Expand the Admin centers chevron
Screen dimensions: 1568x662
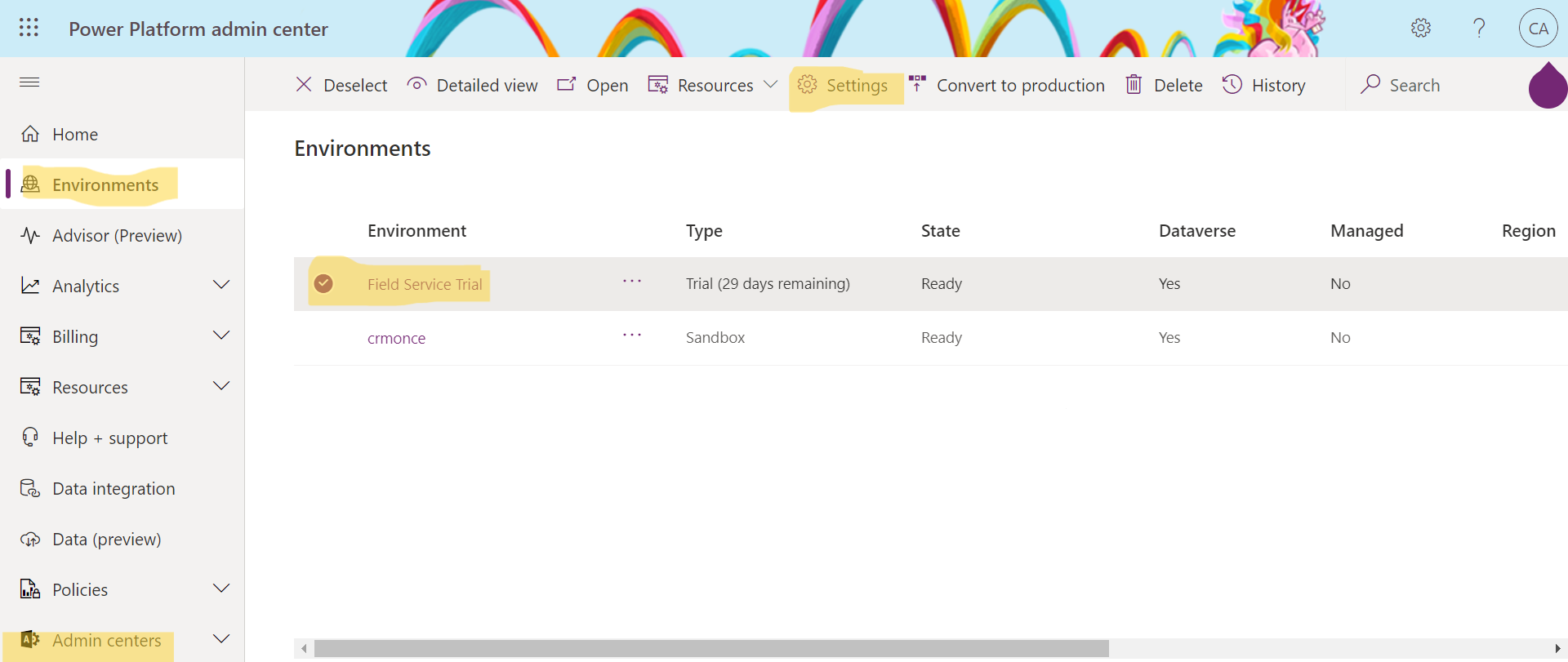point(221,639)
